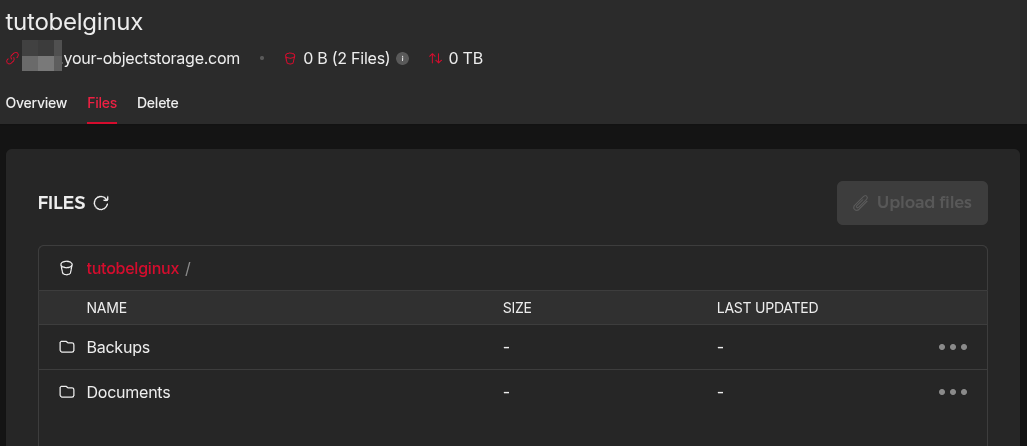Image resolution: width=1027 pixels, height=446 pixels.
Task: Go to tutobelginux root in the breadcrumb
Action: point(133,269)
